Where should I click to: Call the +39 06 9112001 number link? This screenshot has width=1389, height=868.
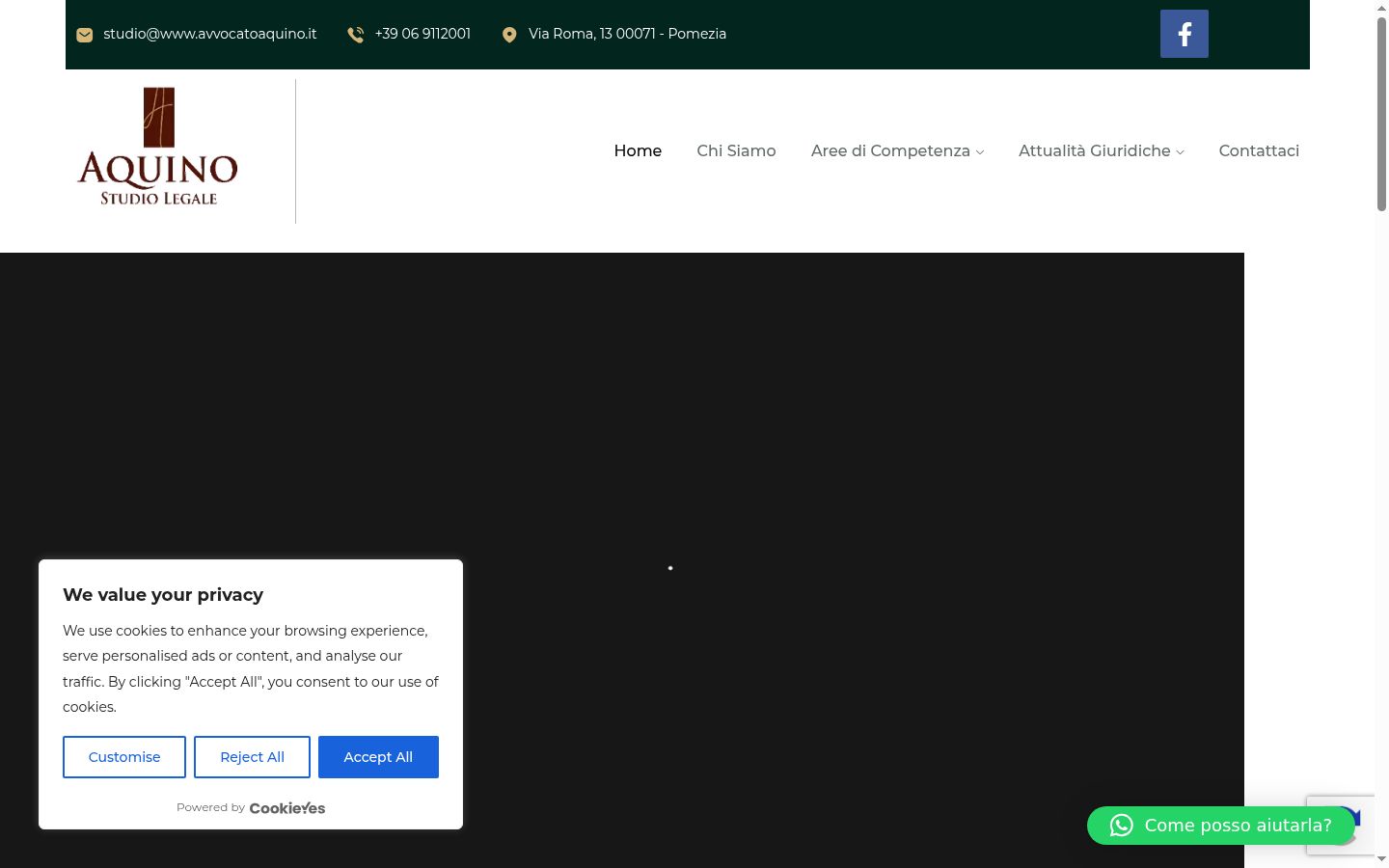[422, 34]
